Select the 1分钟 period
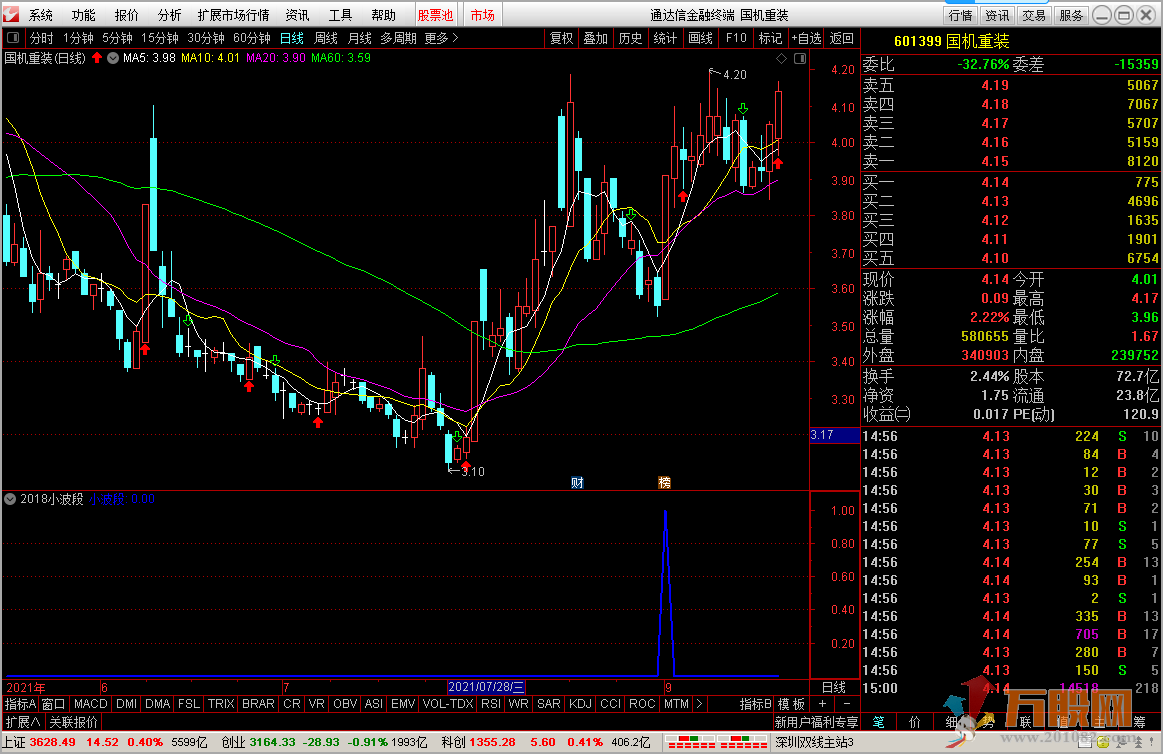 [x=78, y=38]
